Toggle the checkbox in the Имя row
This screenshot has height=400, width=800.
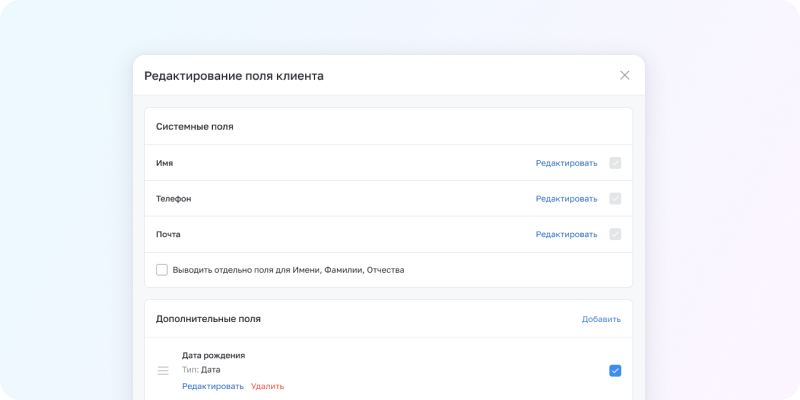pos(615,163)
